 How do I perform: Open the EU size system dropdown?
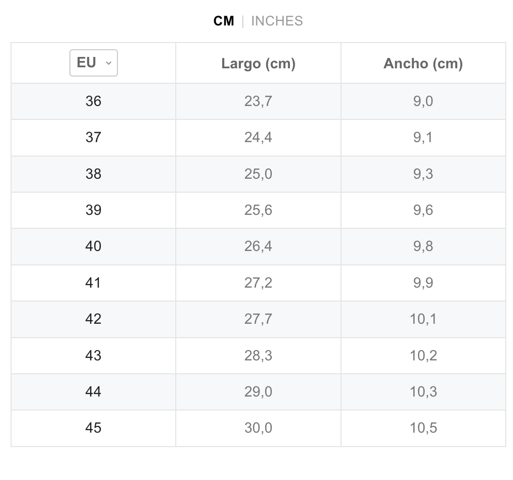pos(93,63)
